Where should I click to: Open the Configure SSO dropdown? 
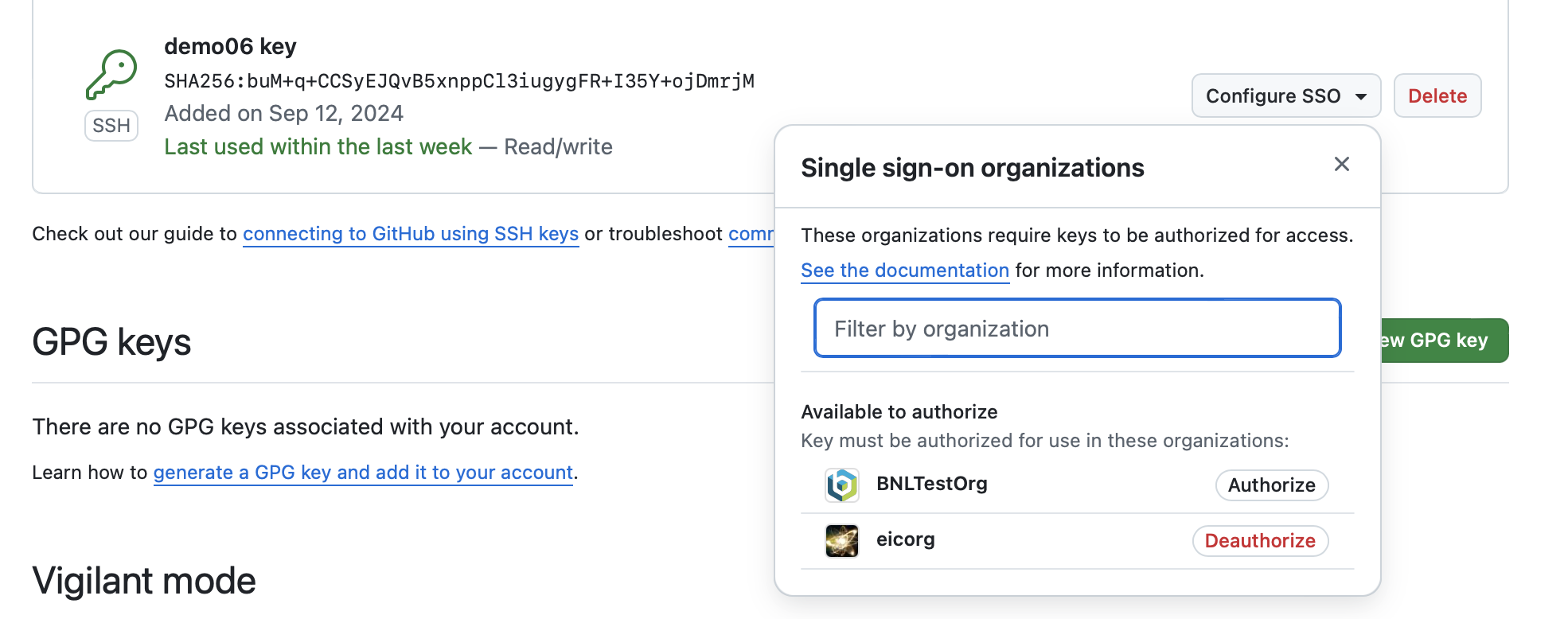[x=1286, y=95]
